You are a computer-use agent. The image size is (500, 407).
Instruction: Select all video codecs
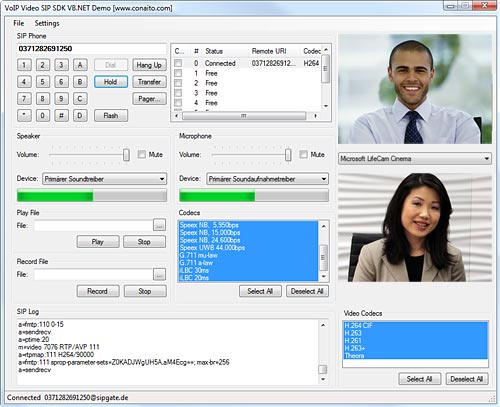click(x=420, y=379)
